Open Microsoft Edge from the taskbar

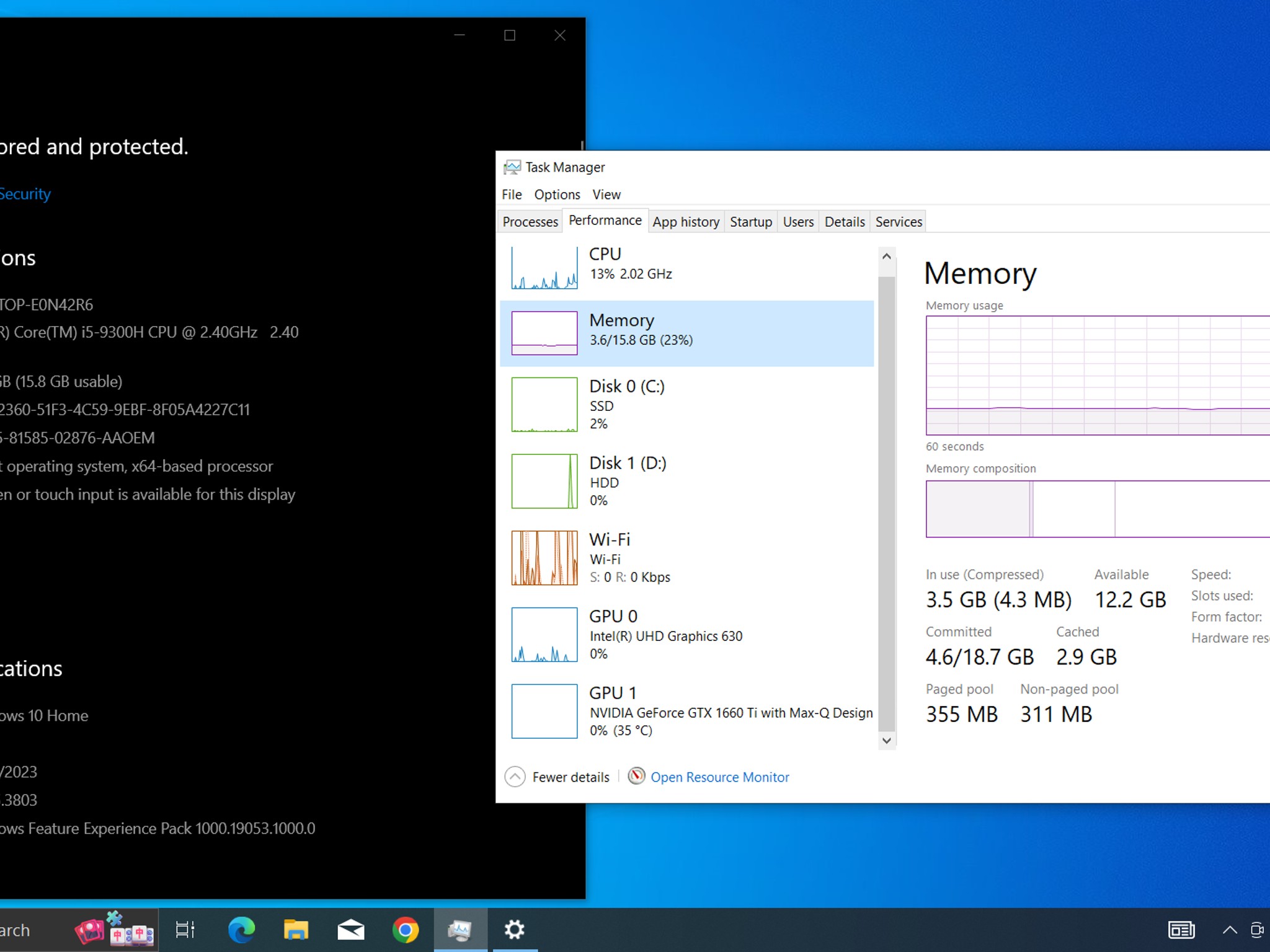click(241, 930)
